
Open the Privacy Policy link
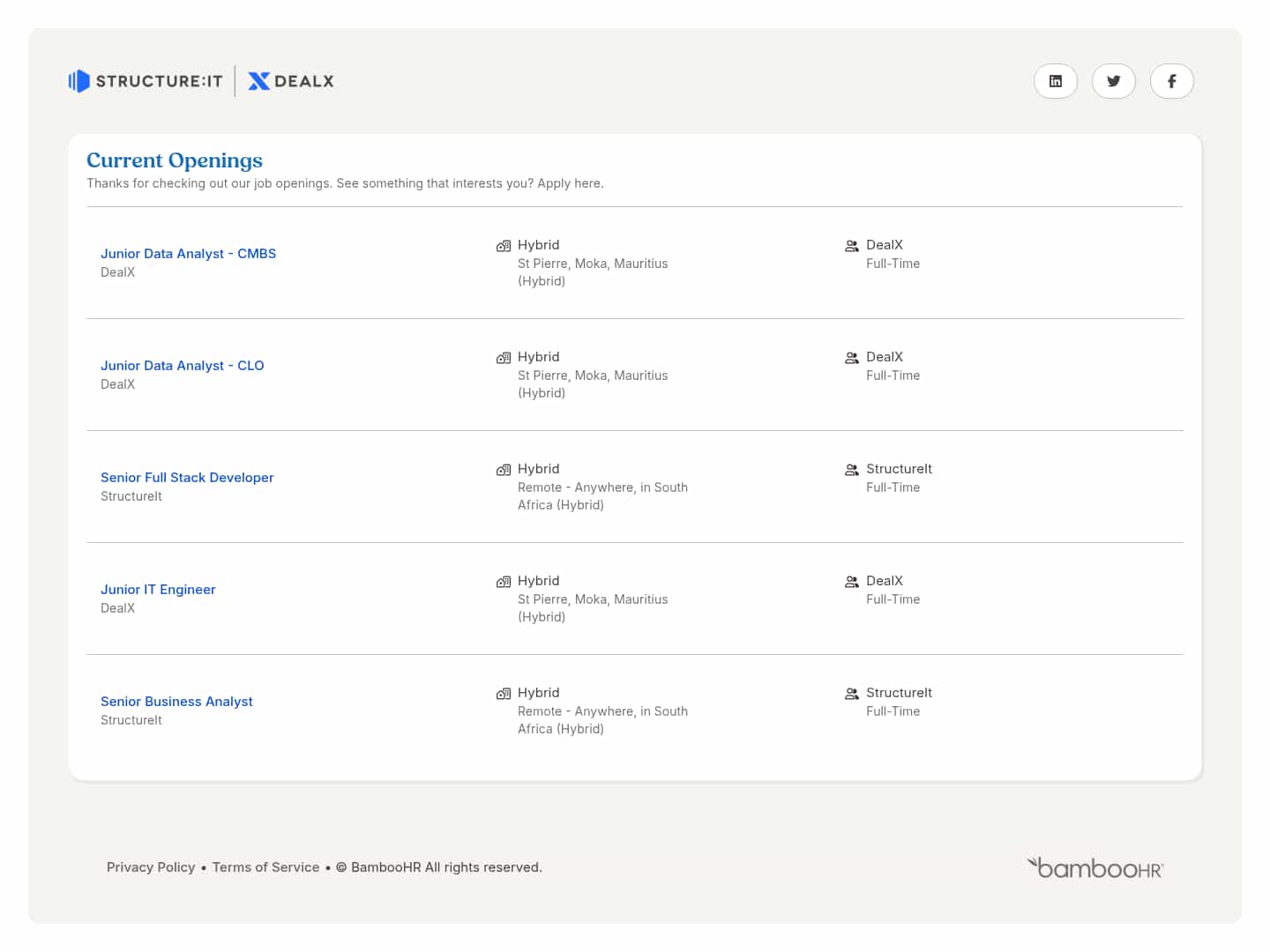[151, 867]
